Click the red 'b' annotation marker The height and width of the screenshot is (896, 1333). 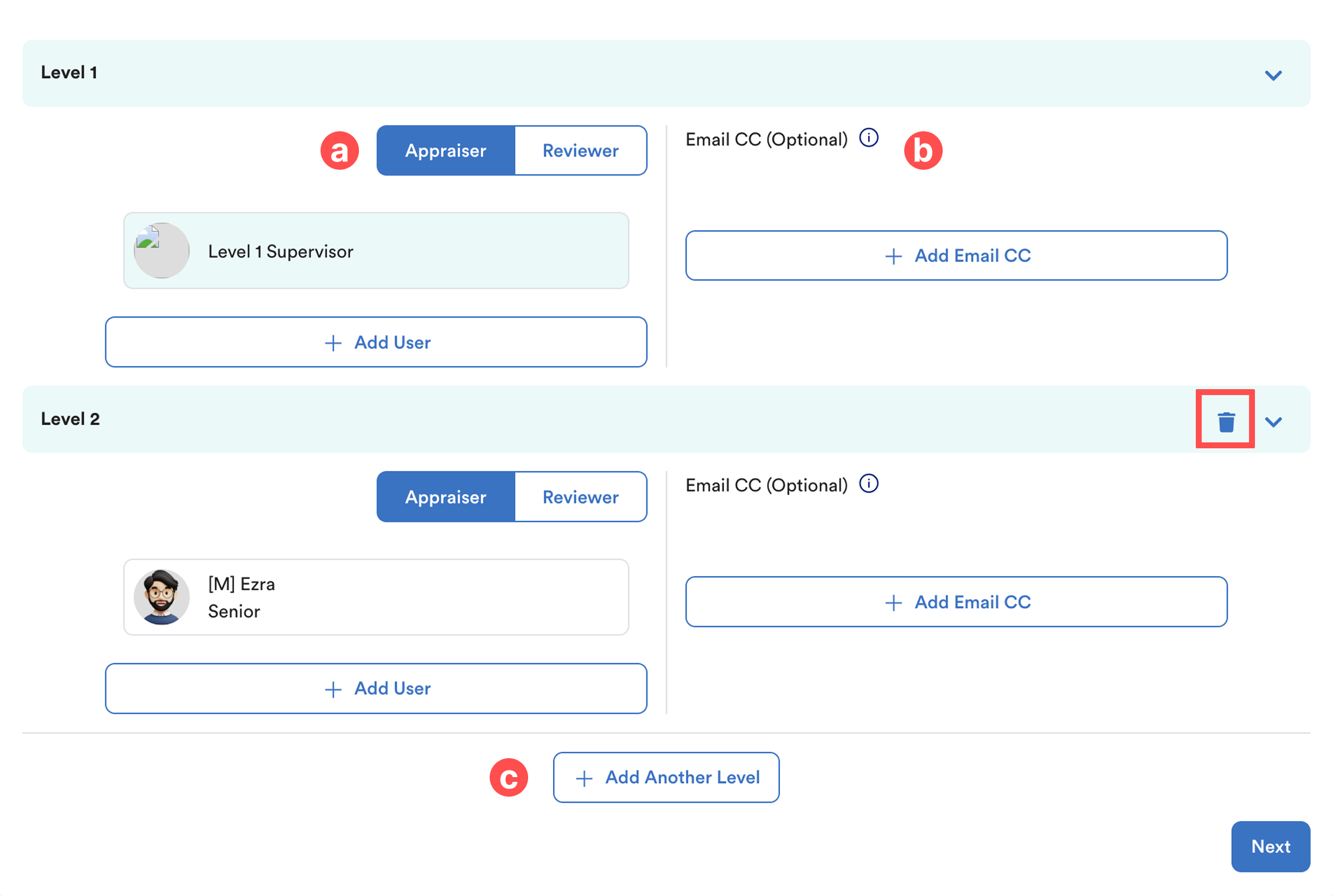923,151
